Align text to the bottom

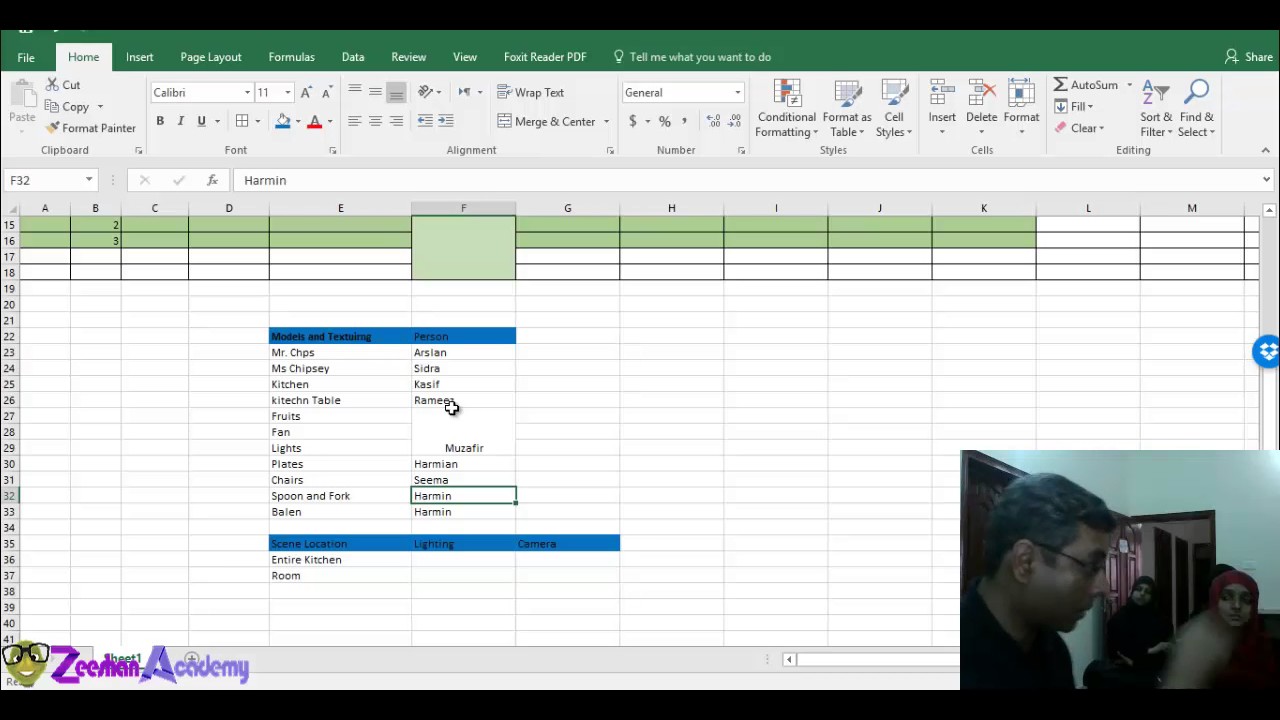click(x=396, y=92)
